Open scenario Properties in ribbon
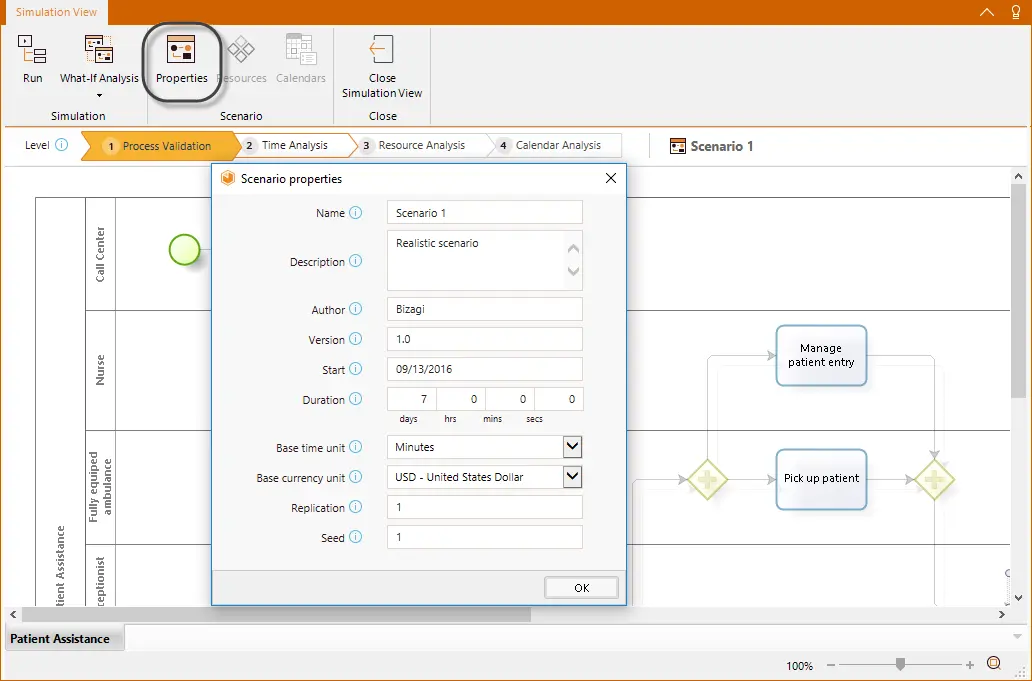The height and width of the screenshot is (681, 1032). click(182, 60)
